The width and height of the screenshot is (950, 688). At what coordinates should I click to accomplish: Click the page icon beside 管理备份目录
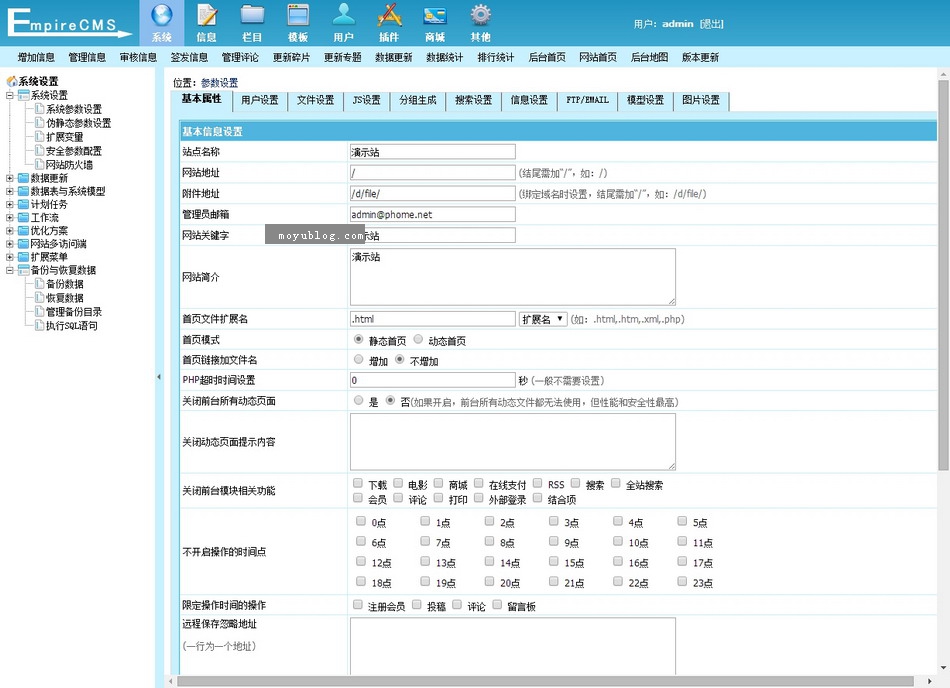39,311
